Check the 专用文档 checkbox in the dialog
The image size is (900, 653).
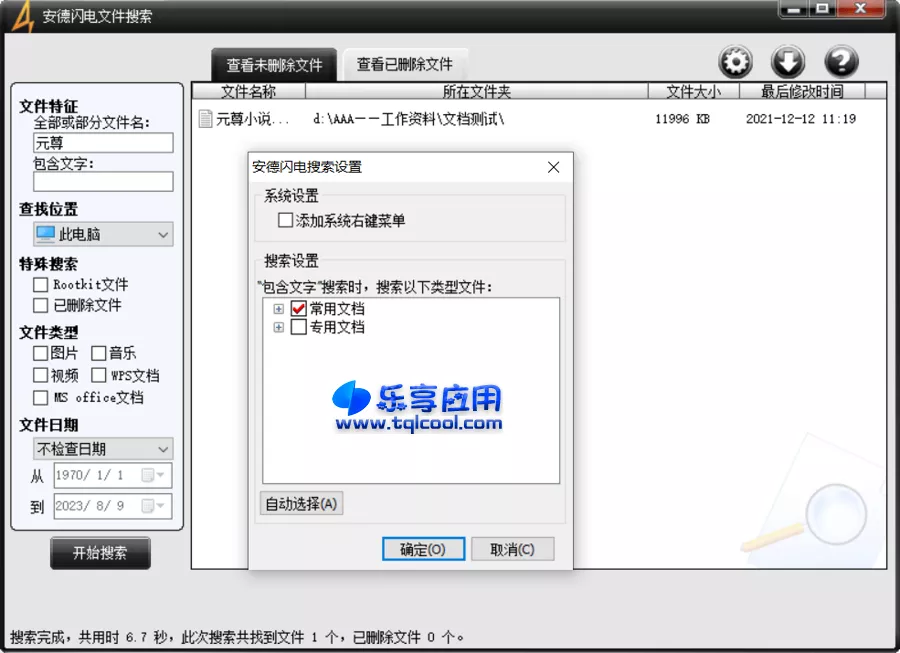[298, 327]
